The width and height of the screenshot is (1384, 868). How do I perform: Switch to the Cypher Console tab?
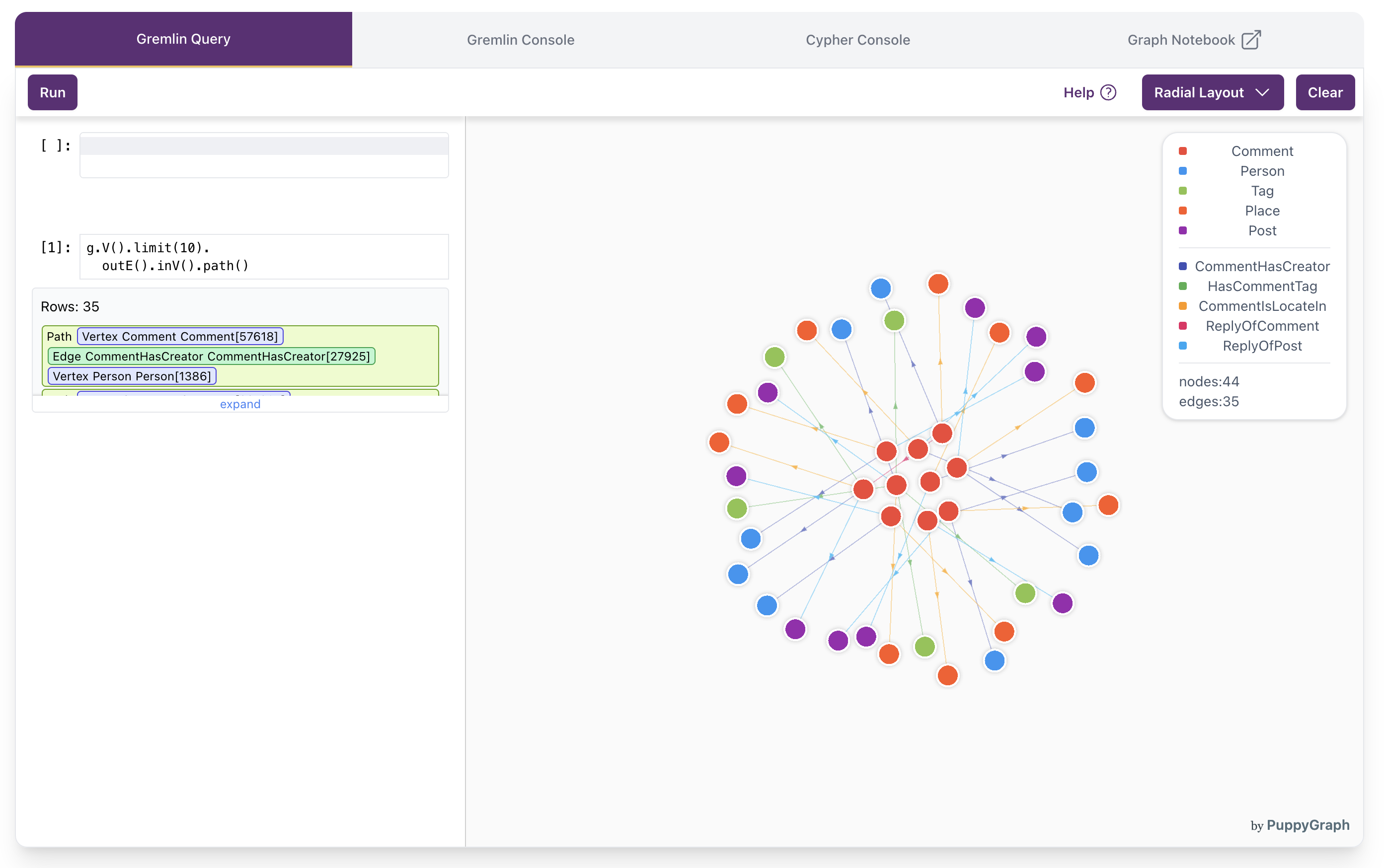pyautogui.click(x=858, y=40)
